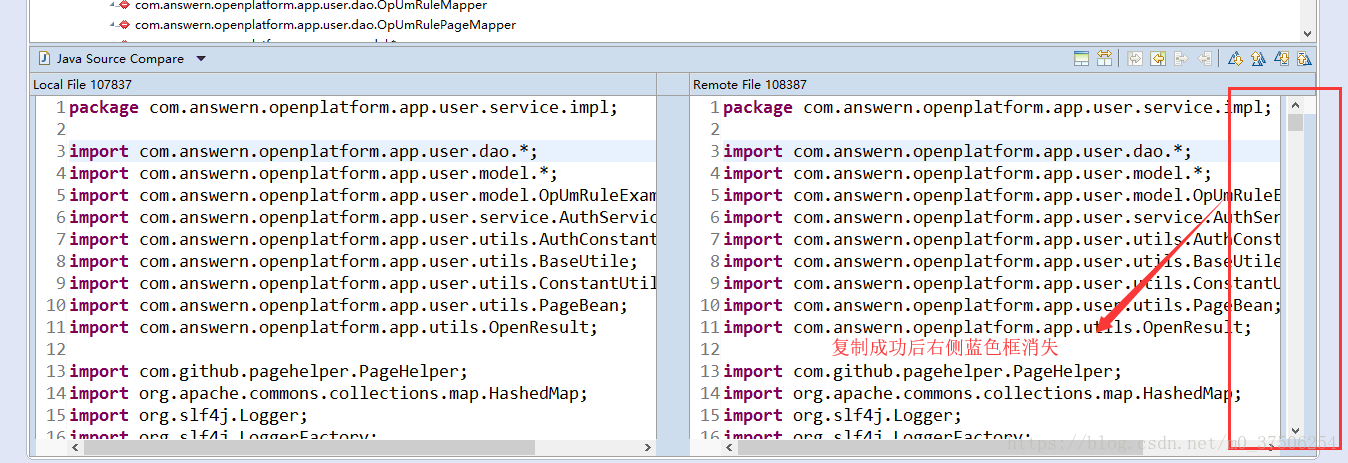Image resolution: width=1348 pixels, height=463 pixels.
Task: Click the Remote File 108387 pane header
Action: point(750,85)
